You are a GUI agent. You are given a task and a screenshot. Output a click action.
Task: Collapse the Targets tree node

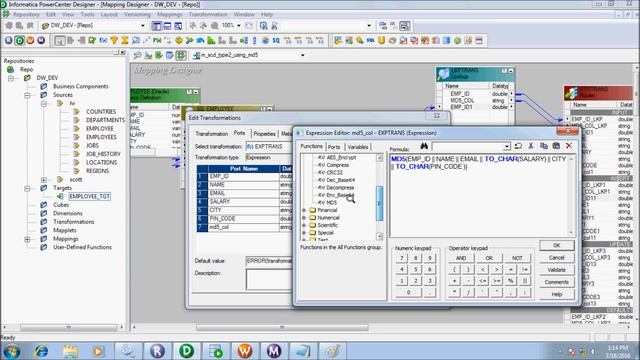pos(27,188)
